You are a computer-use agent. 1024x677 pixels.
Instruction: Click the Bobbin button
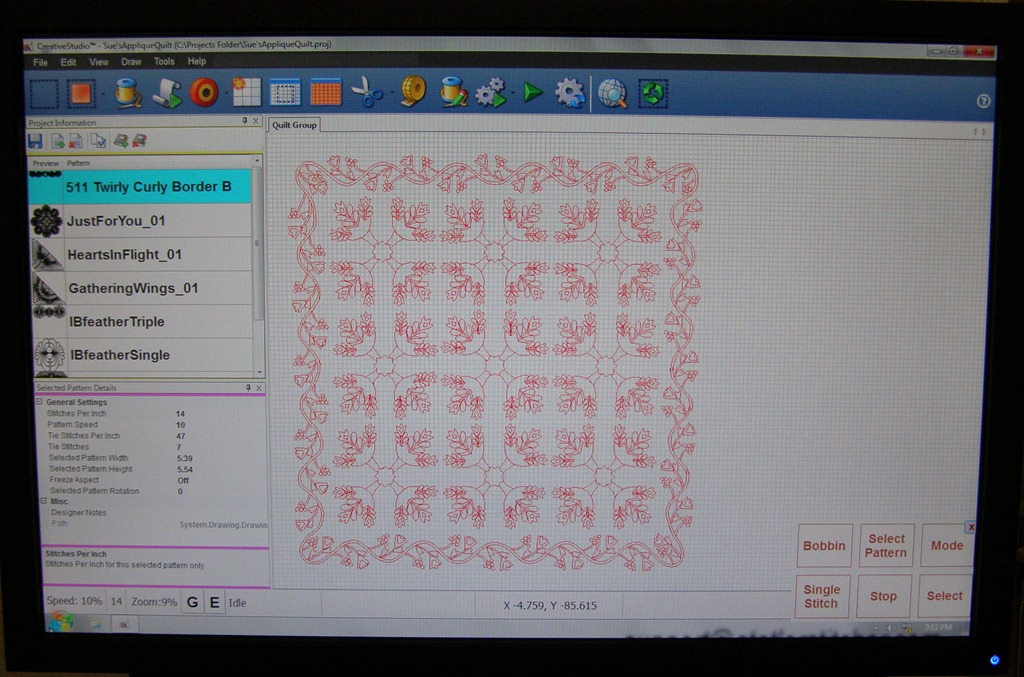click(824, 546)
